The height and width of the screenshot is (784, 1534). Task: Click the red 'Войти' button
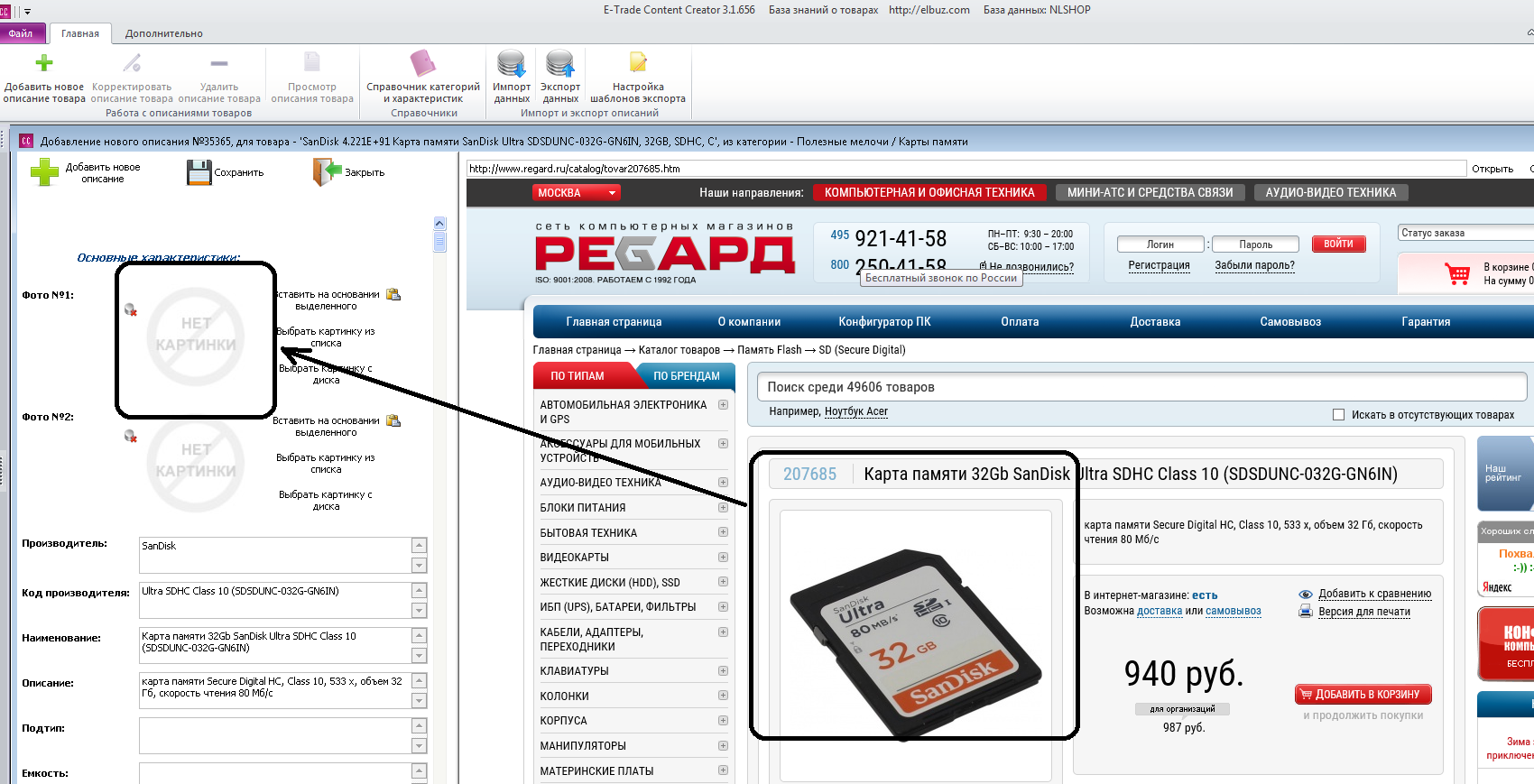pos(1338,244)
